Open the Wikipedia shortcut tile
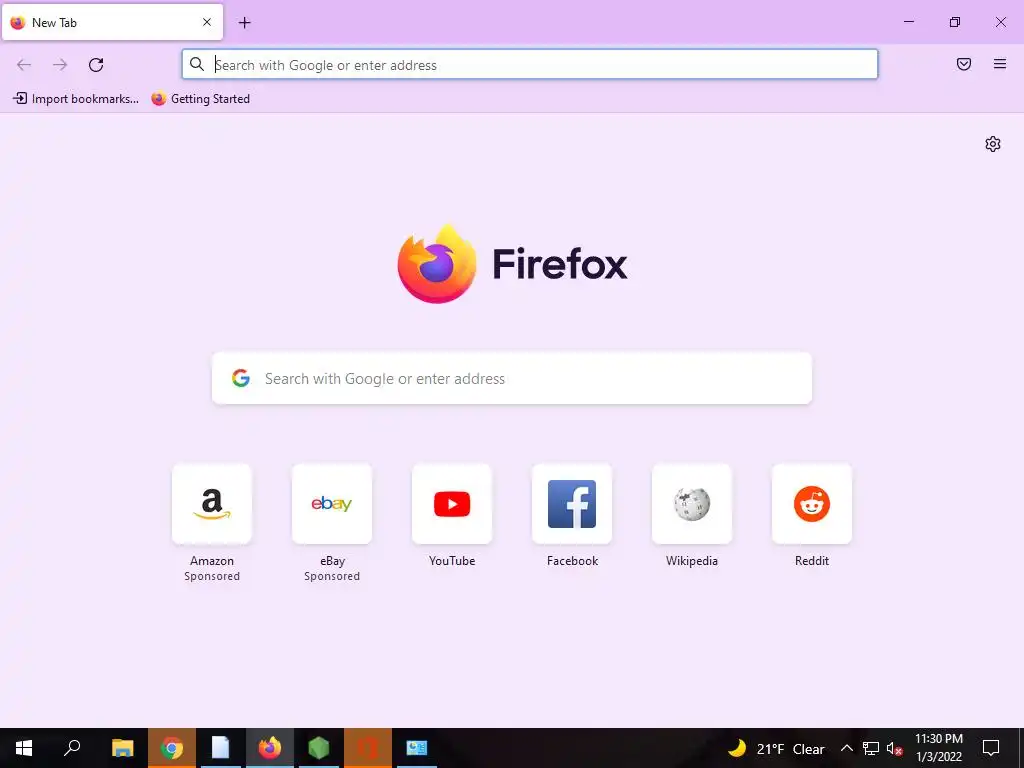Screen dimensions: 1024x768 click(692, 504)
